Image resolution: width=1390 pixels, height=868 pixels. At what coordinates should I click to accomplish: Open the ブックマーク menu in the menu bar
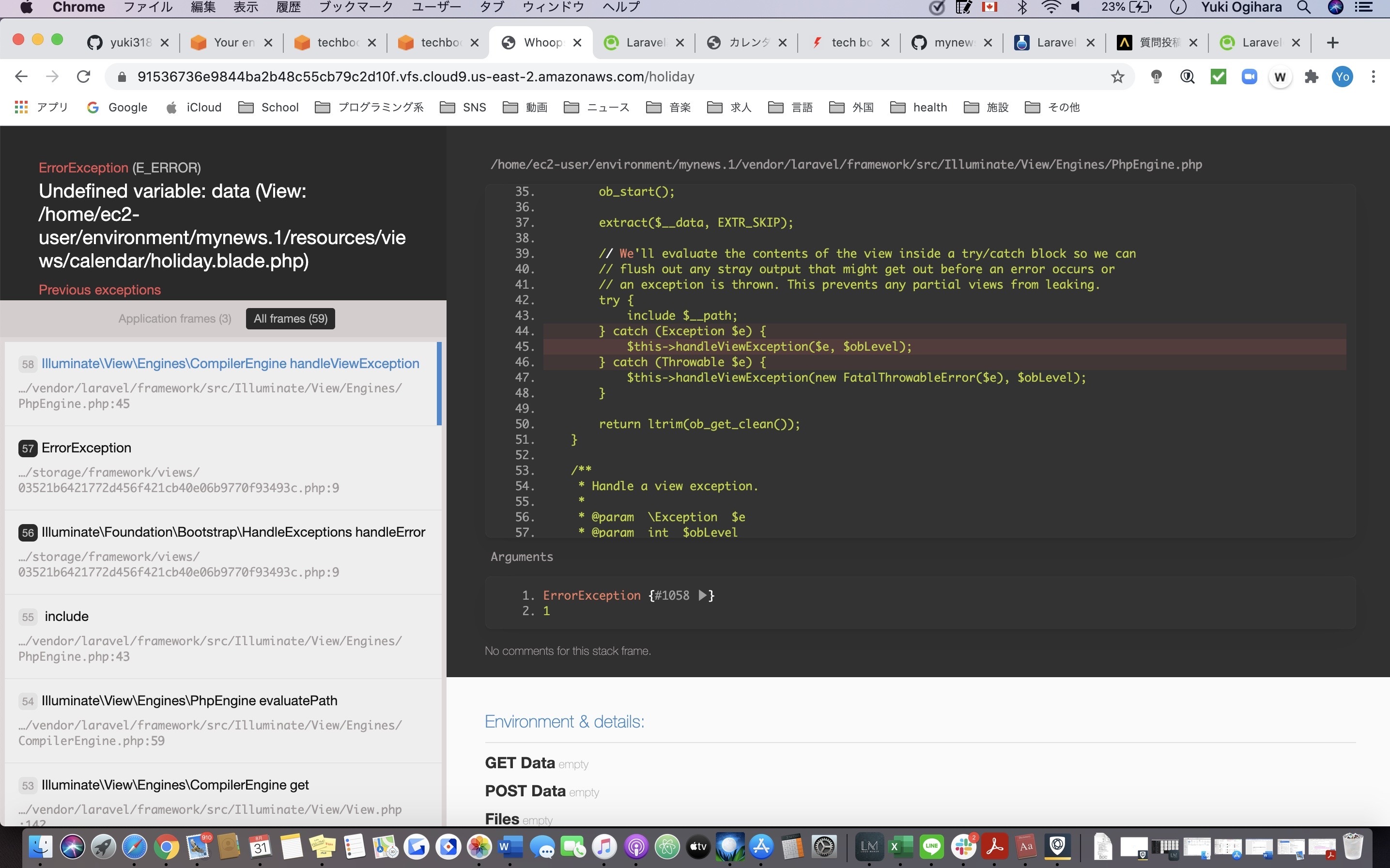[356, 7]
